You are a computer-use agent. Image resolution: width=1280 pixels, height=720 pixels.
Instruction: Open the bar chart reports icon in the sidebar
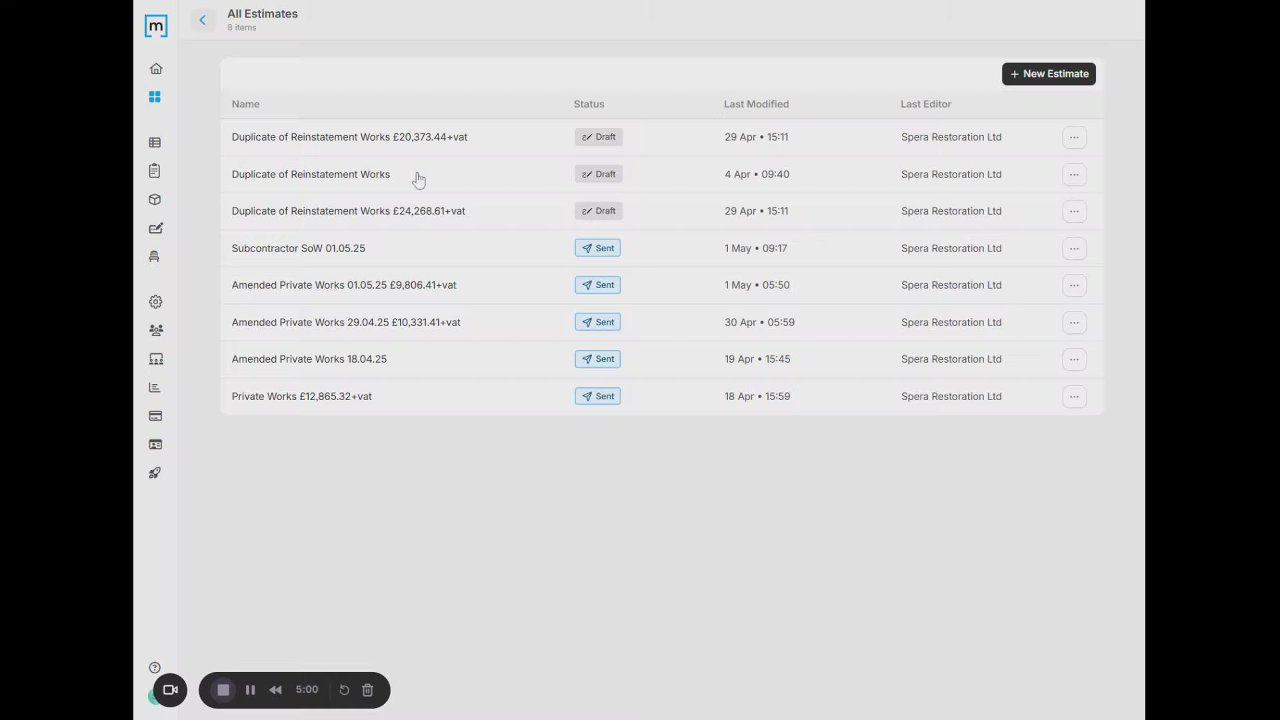tap(155, 387)
